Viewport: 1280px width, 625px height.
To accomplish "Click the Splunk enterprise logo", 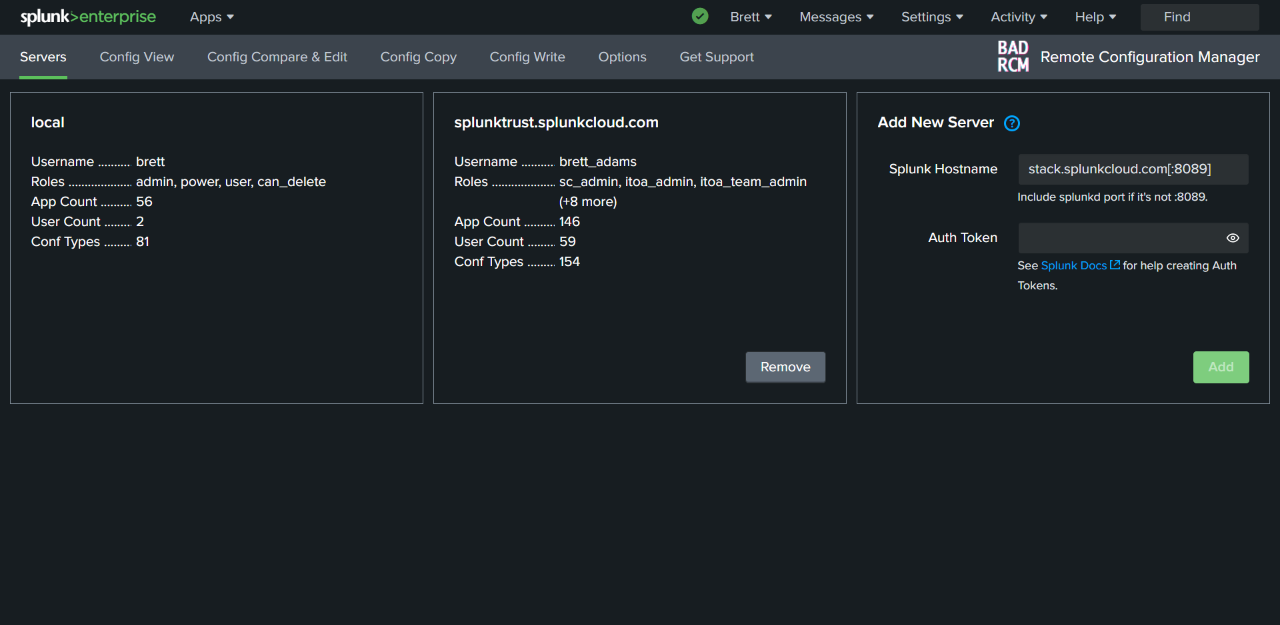I will pyautogui.click(x=88, y=17).
